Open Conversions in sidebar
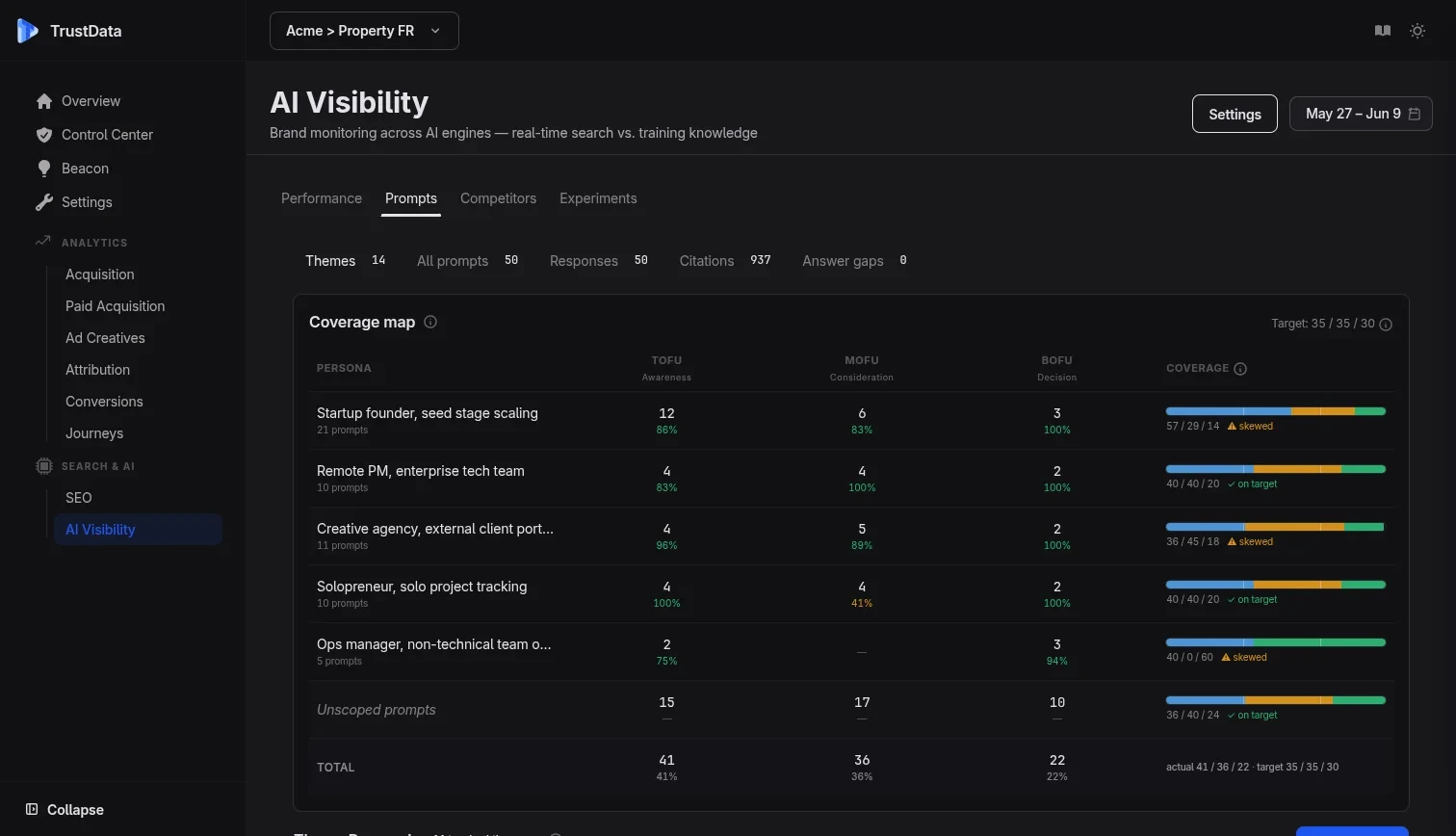This screenshot has width=1456, height=836. (x=104, y=402)
